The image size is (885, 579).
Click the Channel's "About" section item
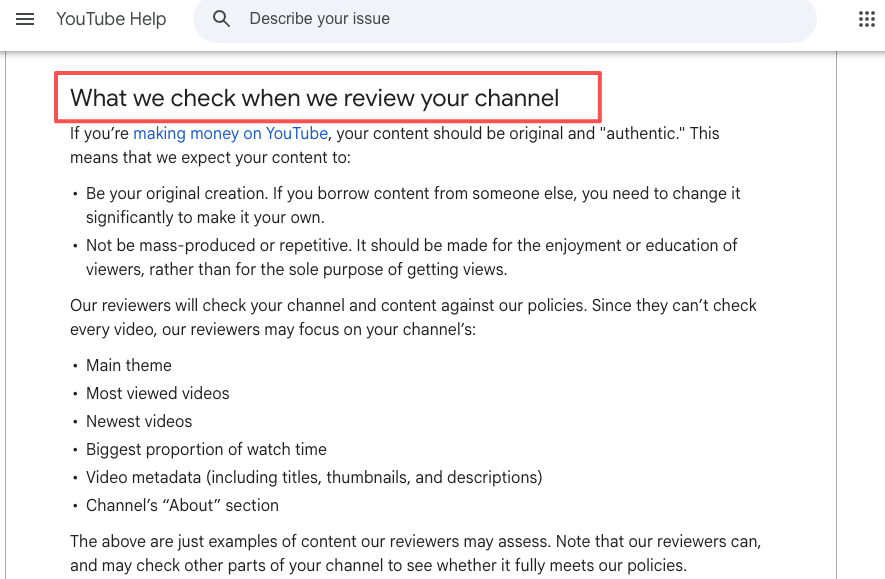182,505
